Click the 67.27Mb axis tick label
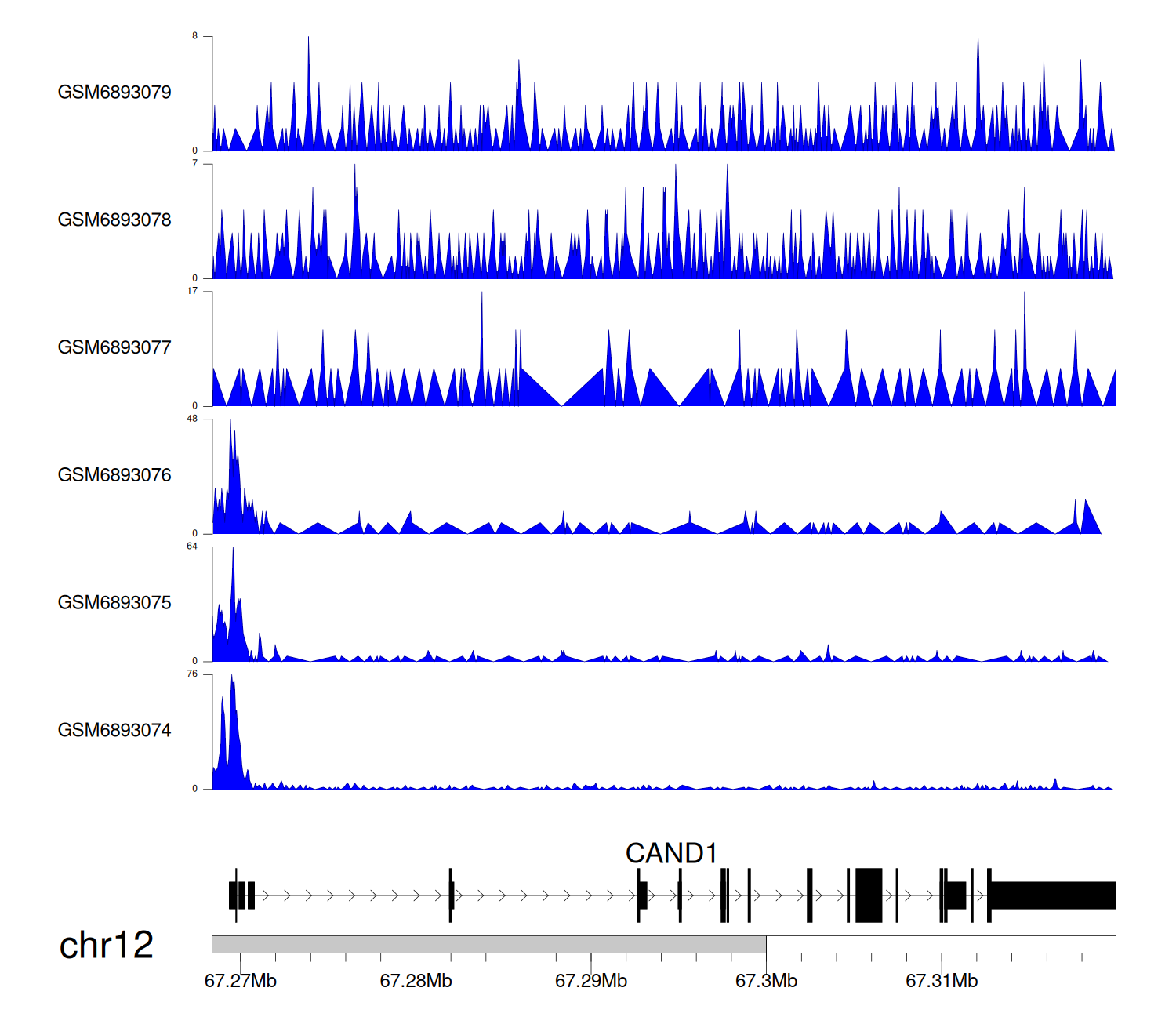Screen dimensions: 1176x1035 click(241, 982)
